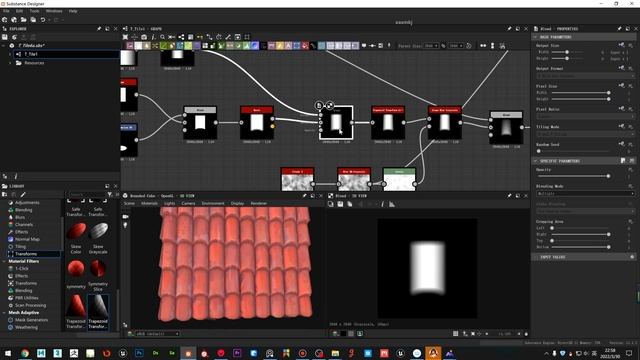The width and height of the screenshot is (640, 360).
Task: Open the Lights menu in 3D view
Action: pyautogui.click(x=169, y=203)
